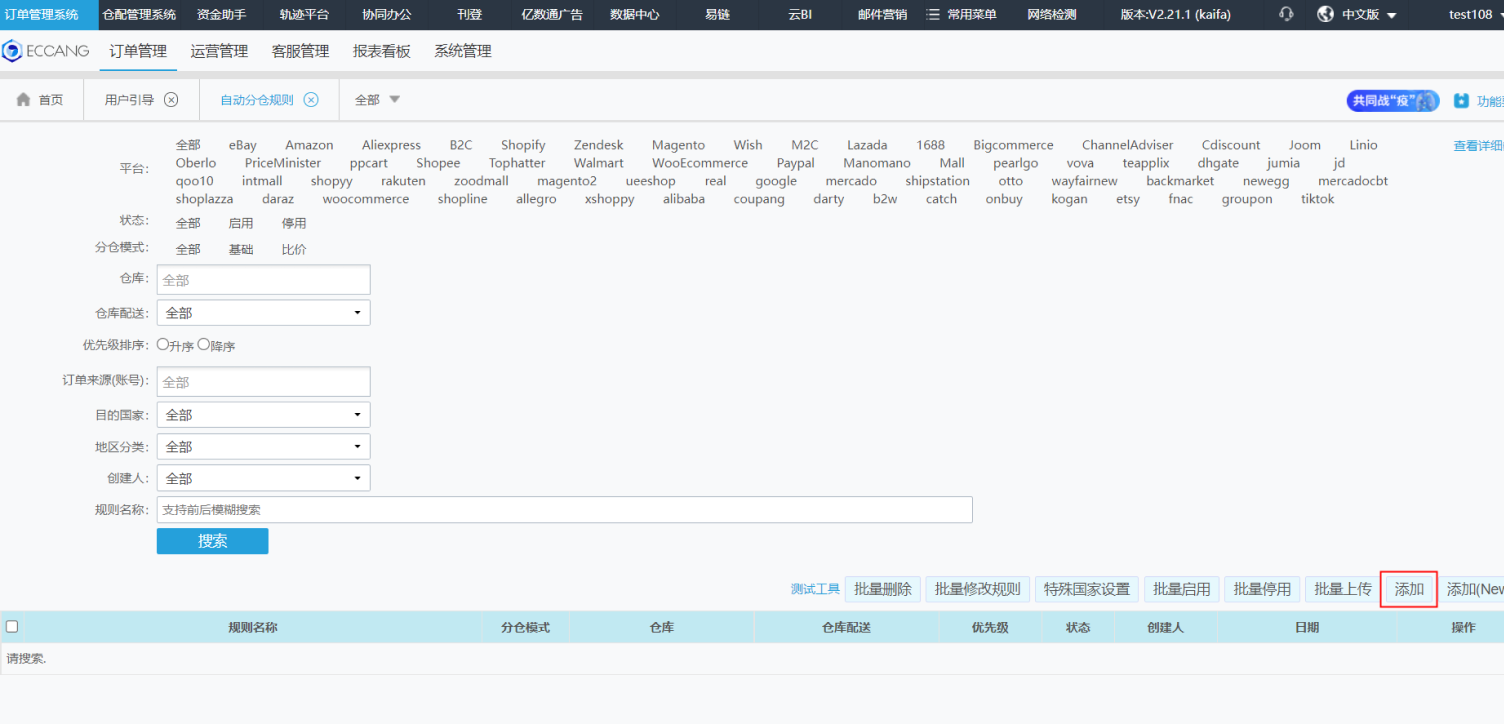Filter platform by Amazon
The image size is (1504, 724).
[309, 145]
